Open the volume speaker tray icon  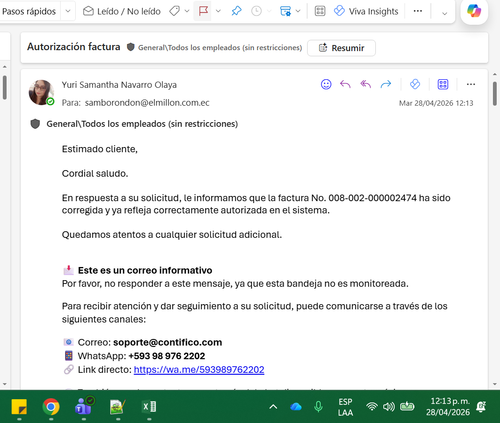coord(389,407)
